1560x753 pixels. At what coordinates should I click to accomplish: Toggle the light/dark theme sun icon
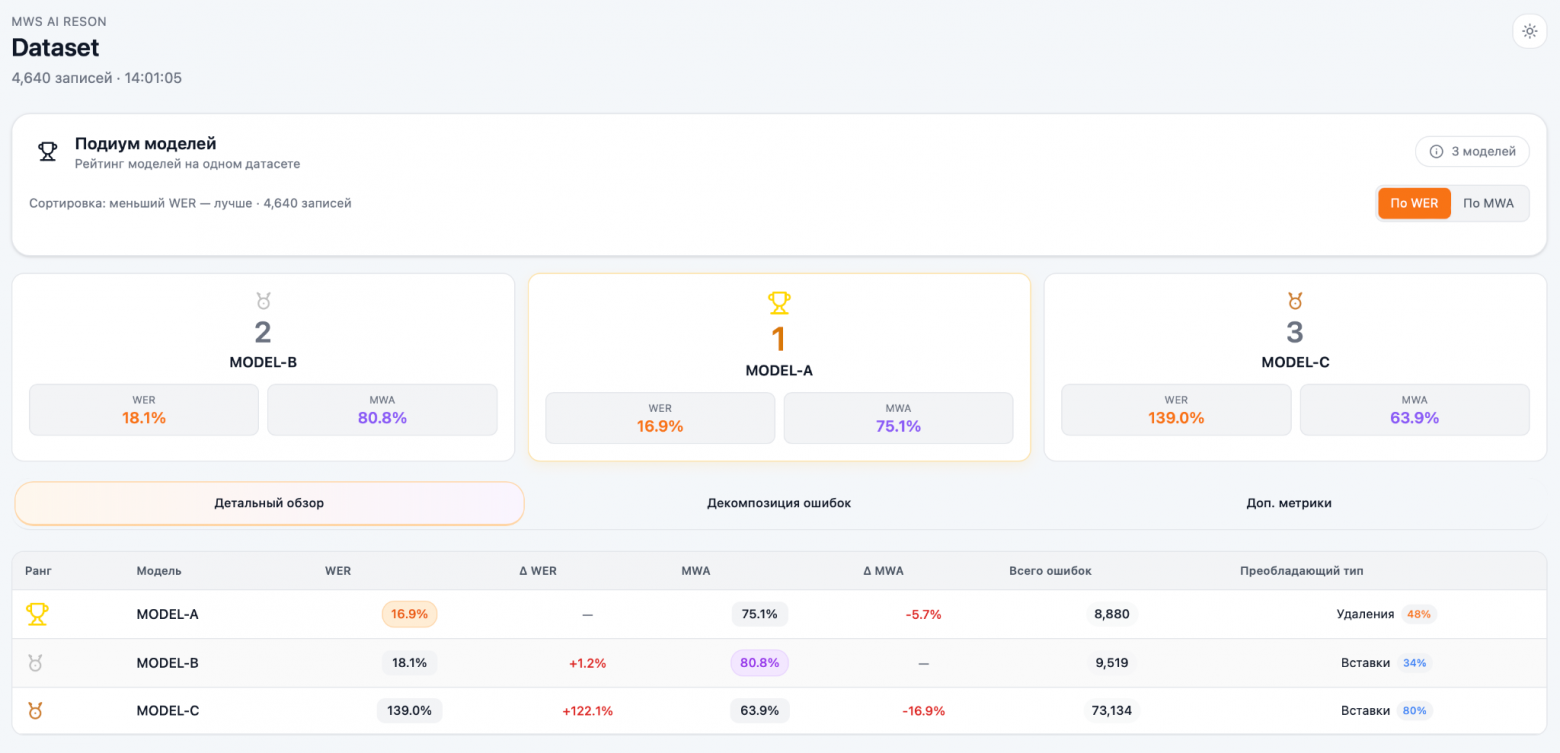point(1529,31)
